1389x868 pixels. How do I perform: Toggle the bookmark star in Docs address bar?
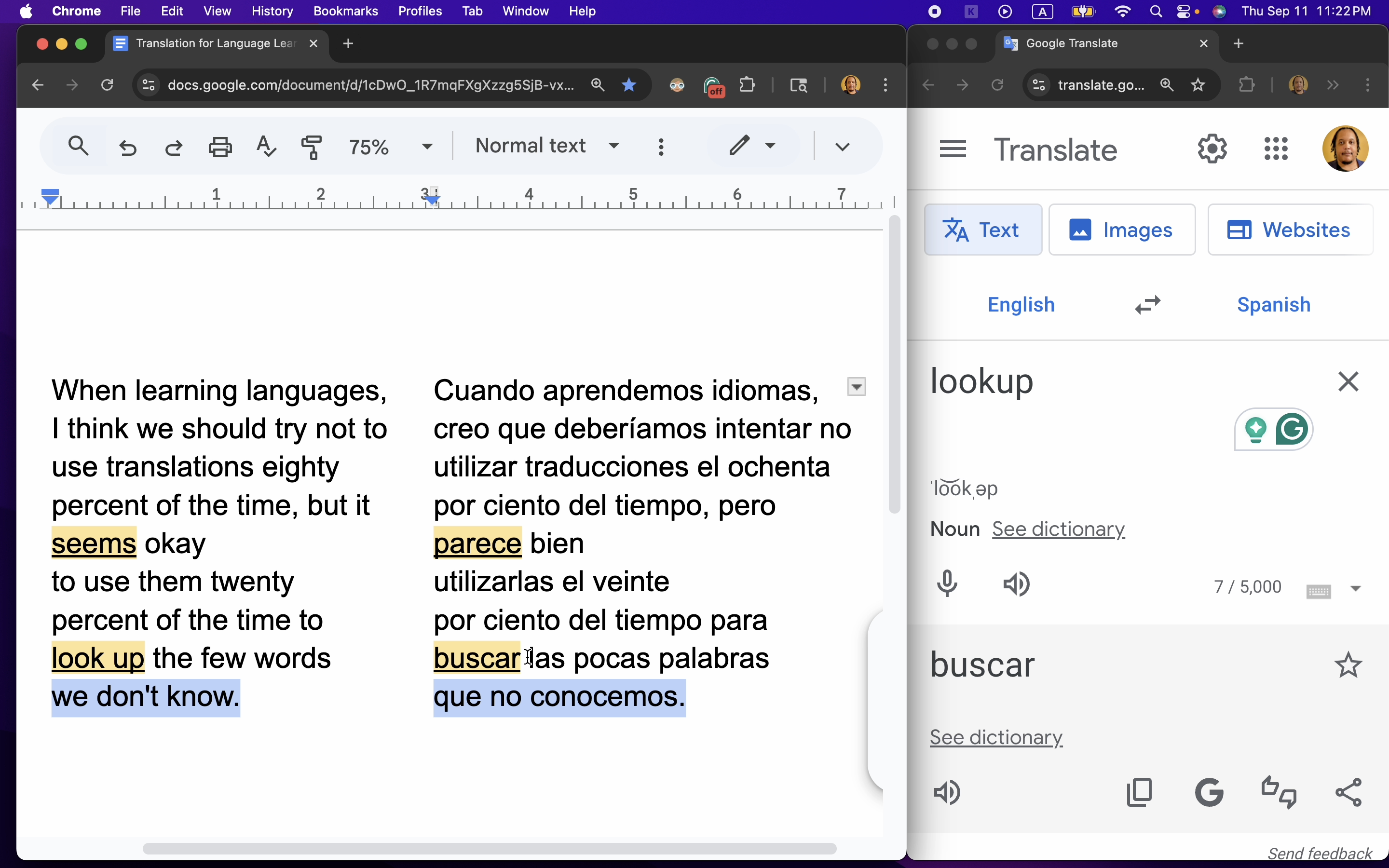(629, 85)
